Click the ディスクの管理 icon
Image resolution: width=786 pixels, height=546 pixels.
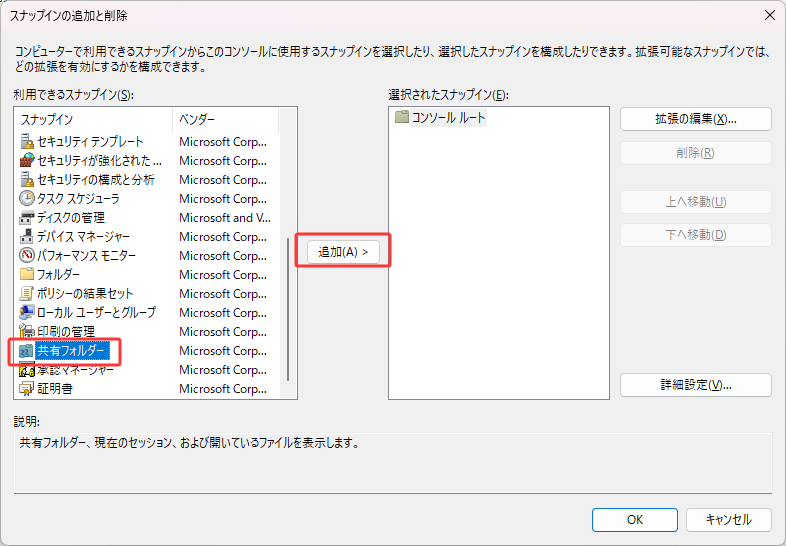[27, 218]
